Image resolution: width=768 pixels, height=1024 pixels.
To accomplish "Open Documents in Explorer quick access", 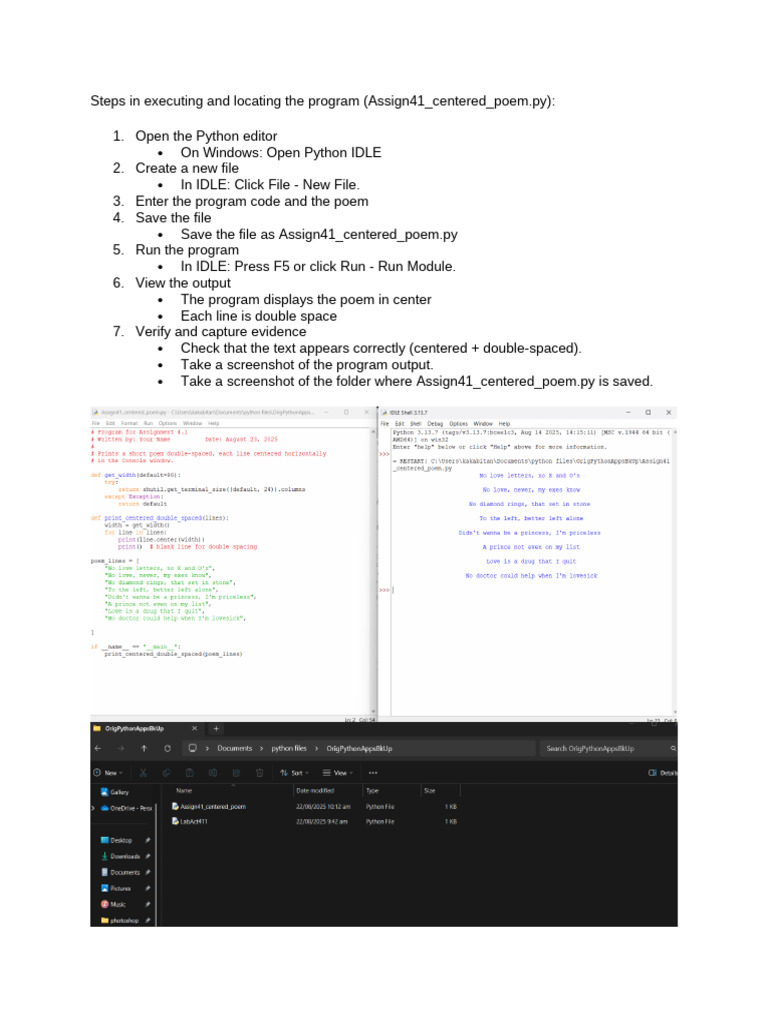I will click(x=121, y=872).
